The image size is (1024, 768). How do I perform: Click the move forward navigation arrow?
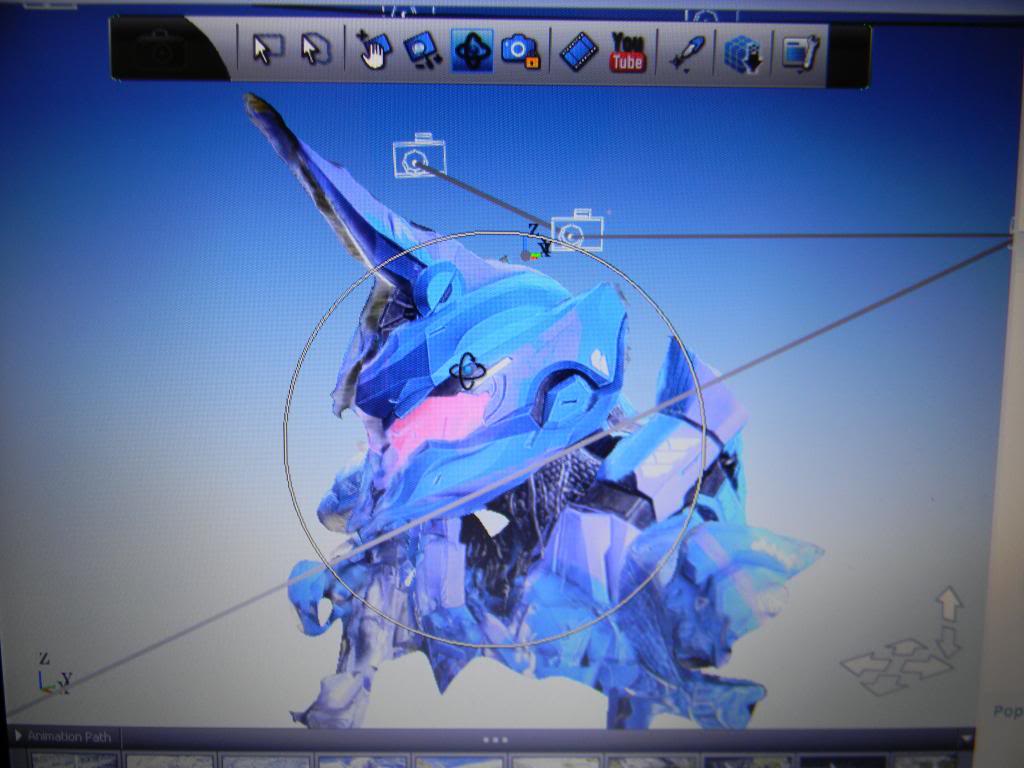(905, 648)
